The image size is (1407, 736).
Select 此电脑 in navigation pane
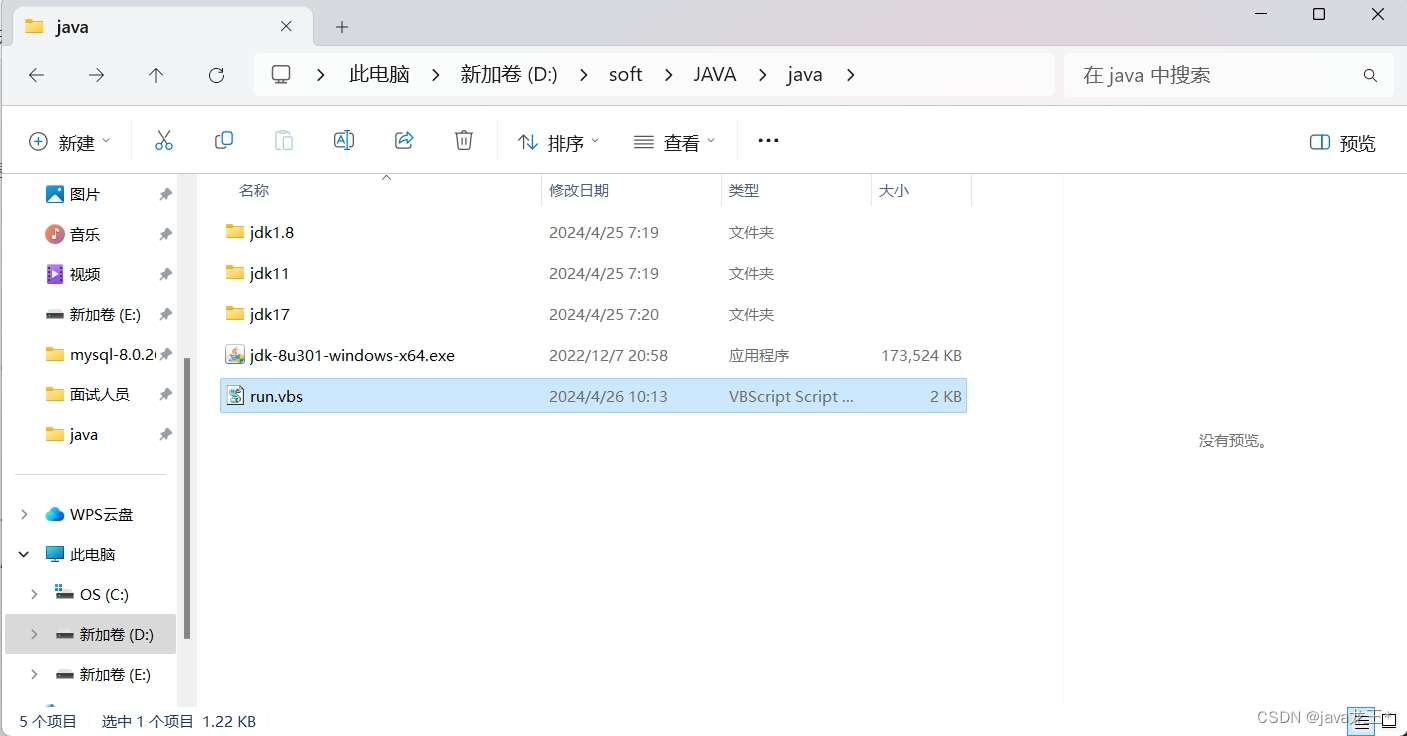[93, 554]
